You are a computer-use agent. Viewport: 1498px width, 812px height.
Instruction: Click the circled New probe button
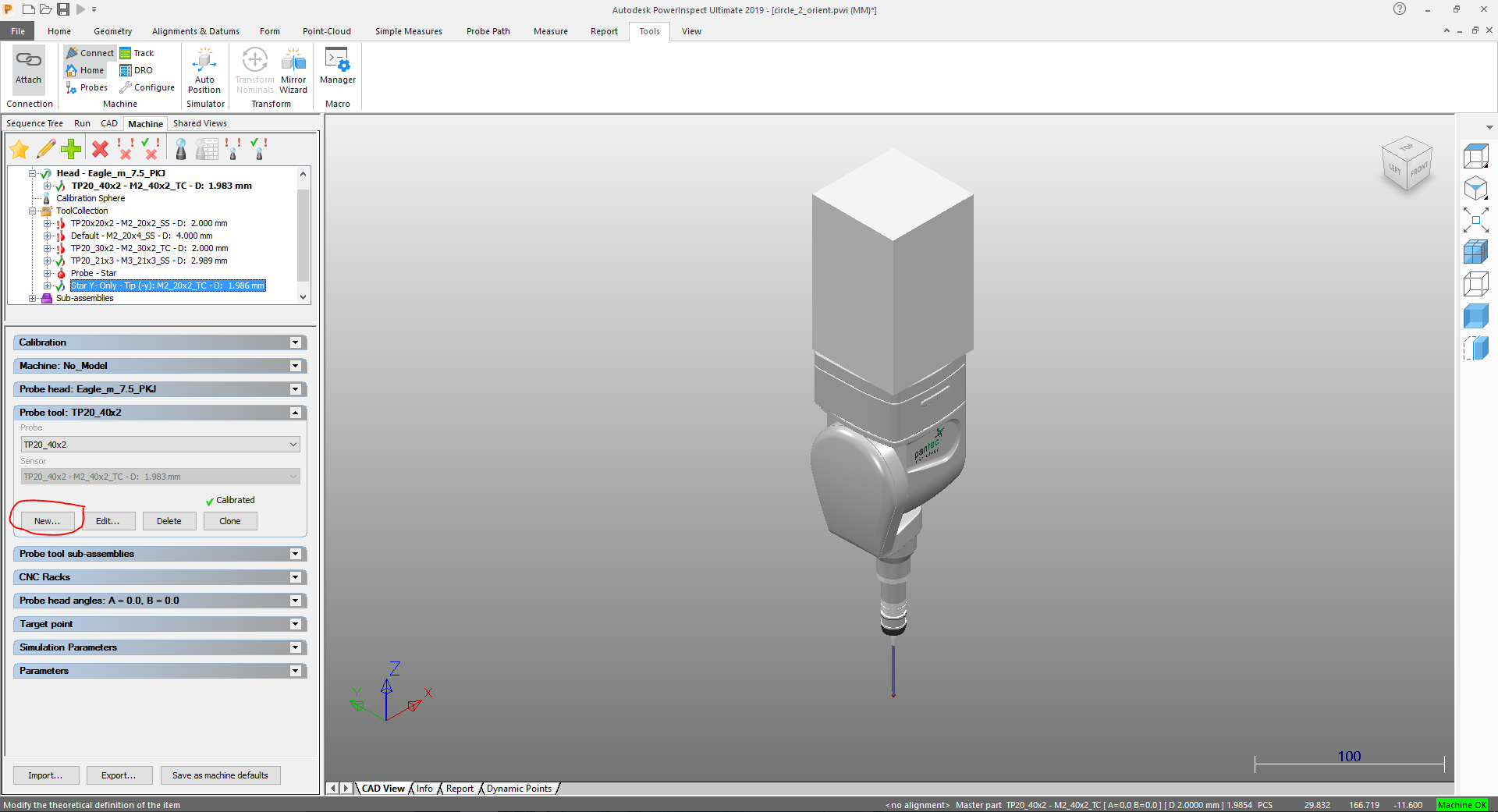(x=46, y=520)
